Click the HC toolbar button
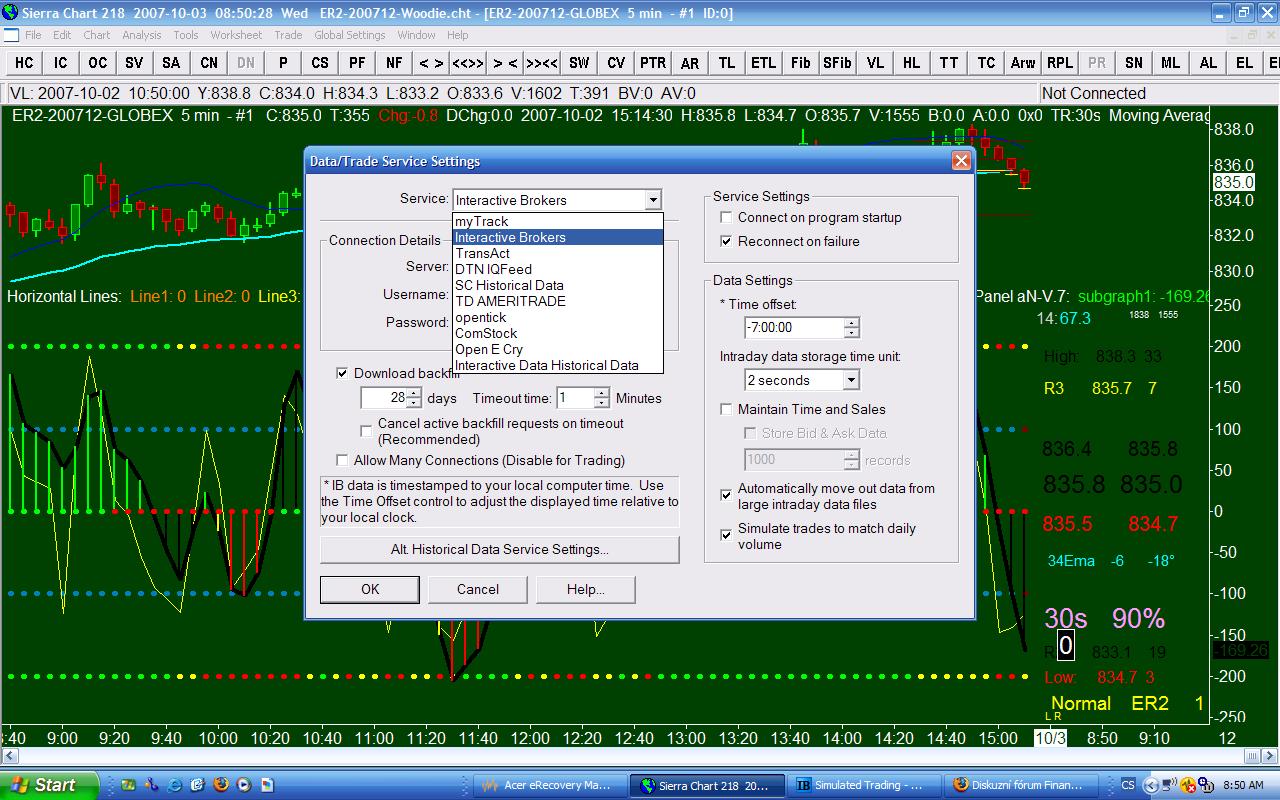Image resolution: width=1280 pixels, height=800 pixels. [24, 63]
